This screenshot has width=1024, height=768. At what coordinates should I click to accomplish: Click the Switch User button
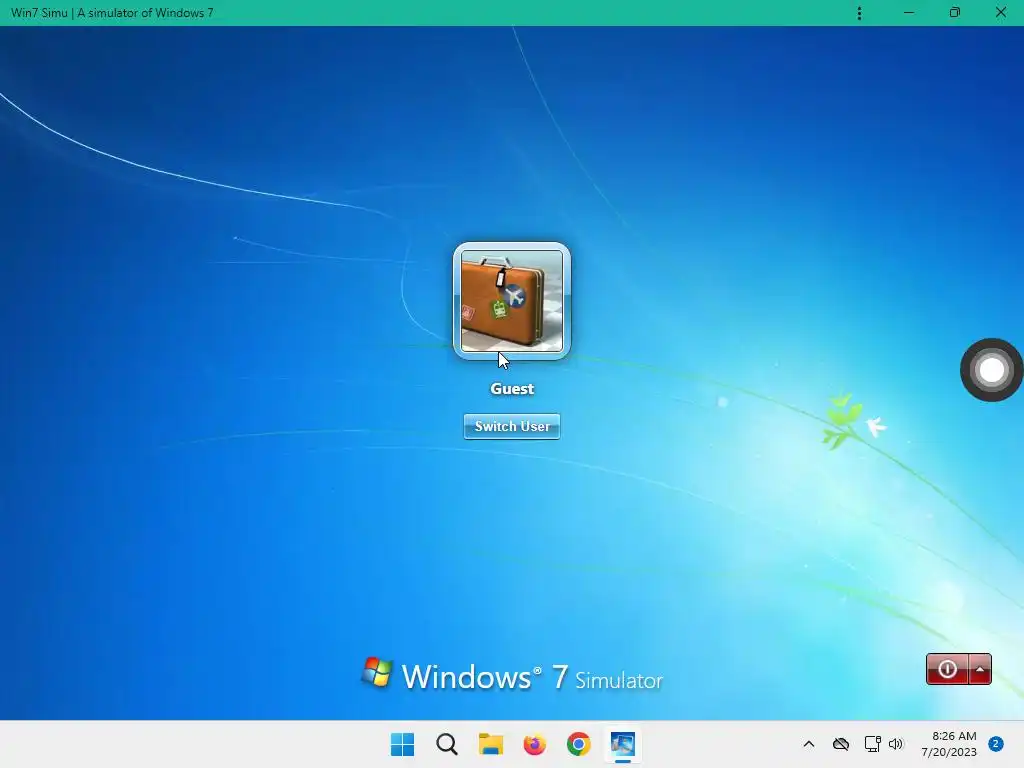pos(512,426)
